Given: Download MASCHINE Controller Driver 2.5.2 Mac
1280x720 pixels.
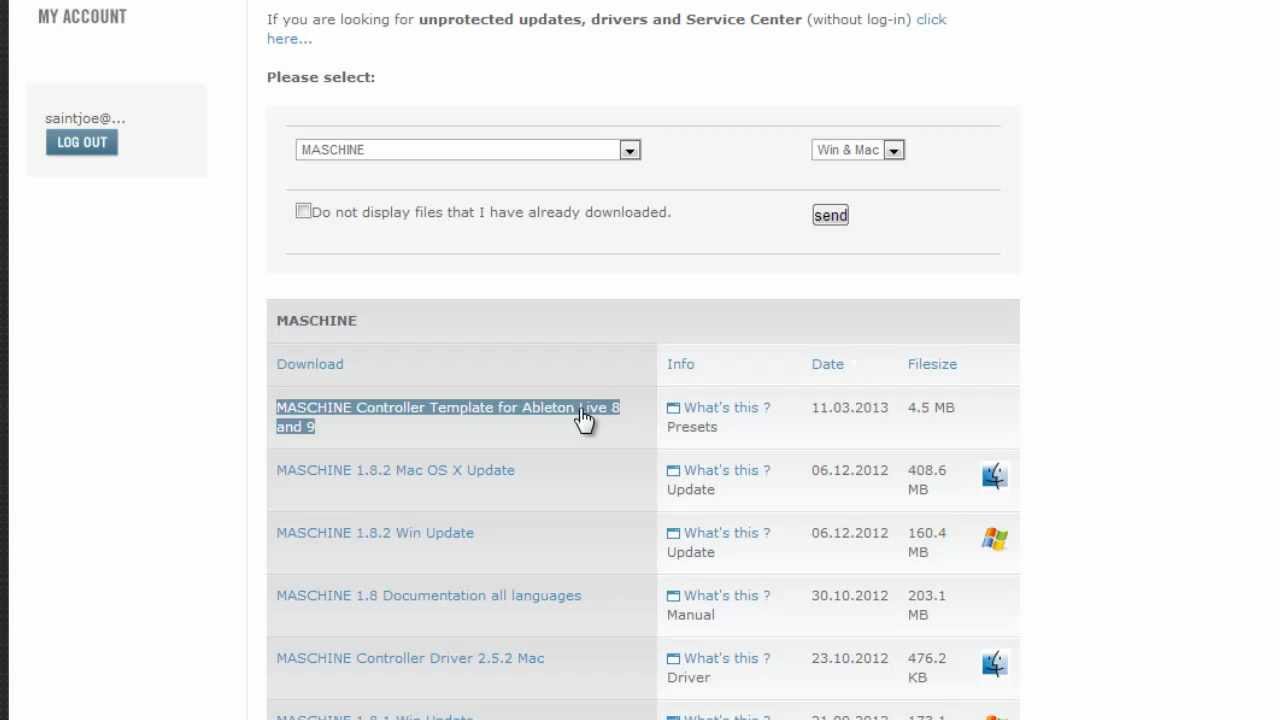Looking at the screenshot, I should 410,658.
